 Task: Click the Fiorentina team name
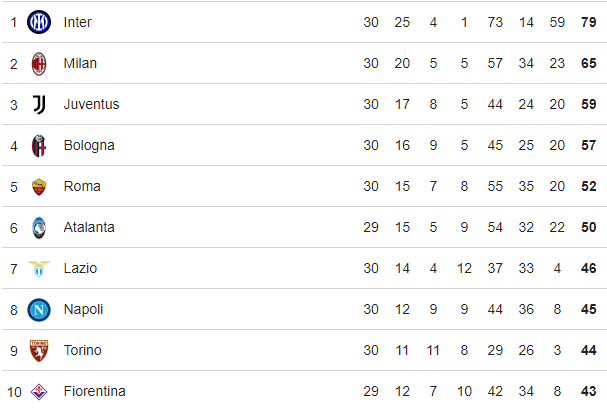click(94, 391)
